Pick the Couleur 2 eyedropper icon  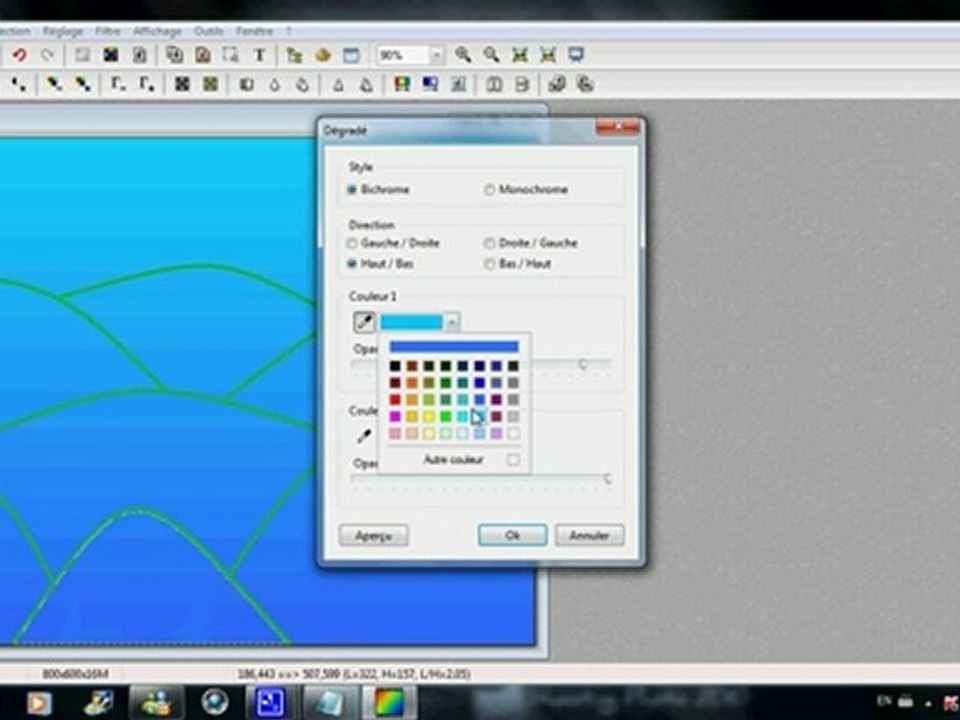point(364,436)
